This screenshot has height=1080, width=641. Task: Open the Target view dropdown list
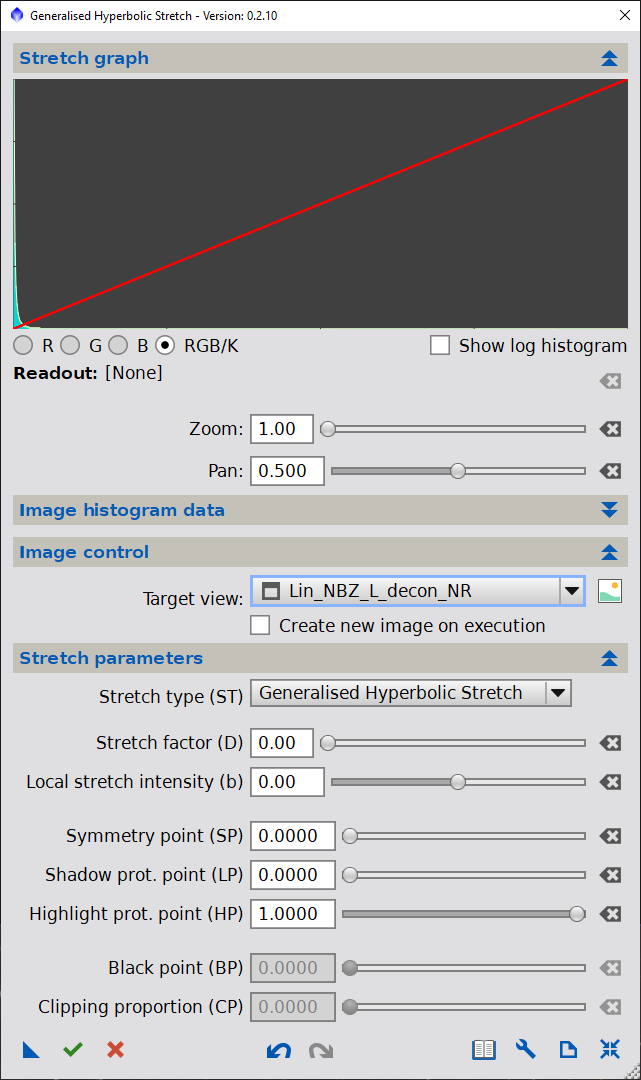click(x=572, y=591)
